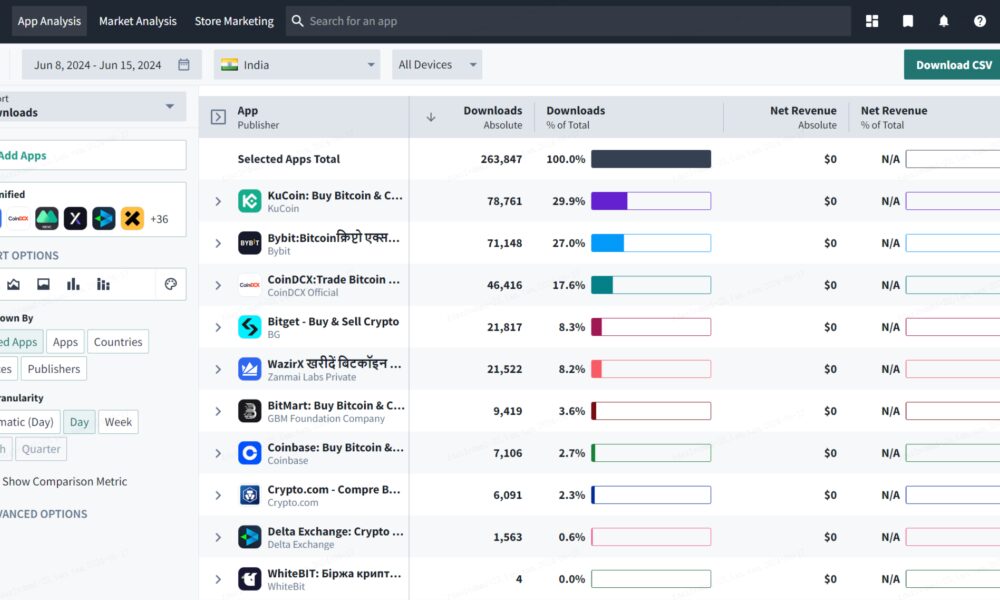The width and height of the screenshot is (1000, 600).
Task: Expand the KuCoin app row
Action: 218,202
